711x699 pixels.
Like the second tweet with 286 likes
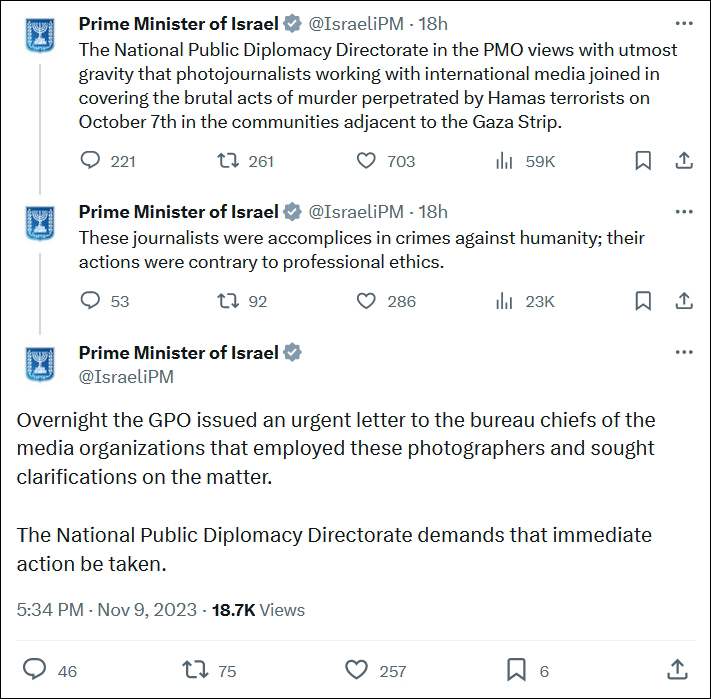[366, 301]
